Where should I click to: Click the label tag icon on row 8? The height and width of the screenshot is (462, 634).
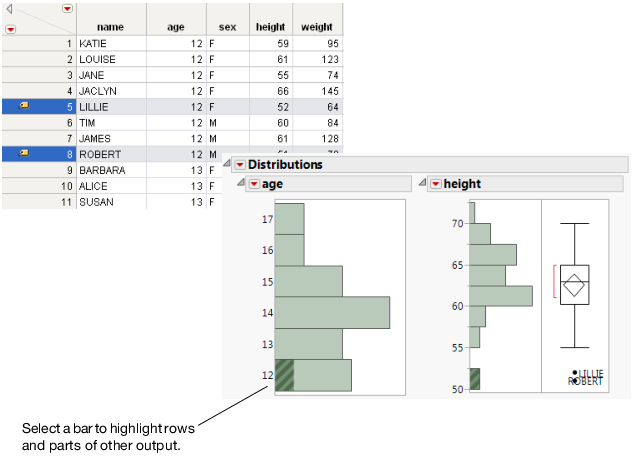click(25, 153)
